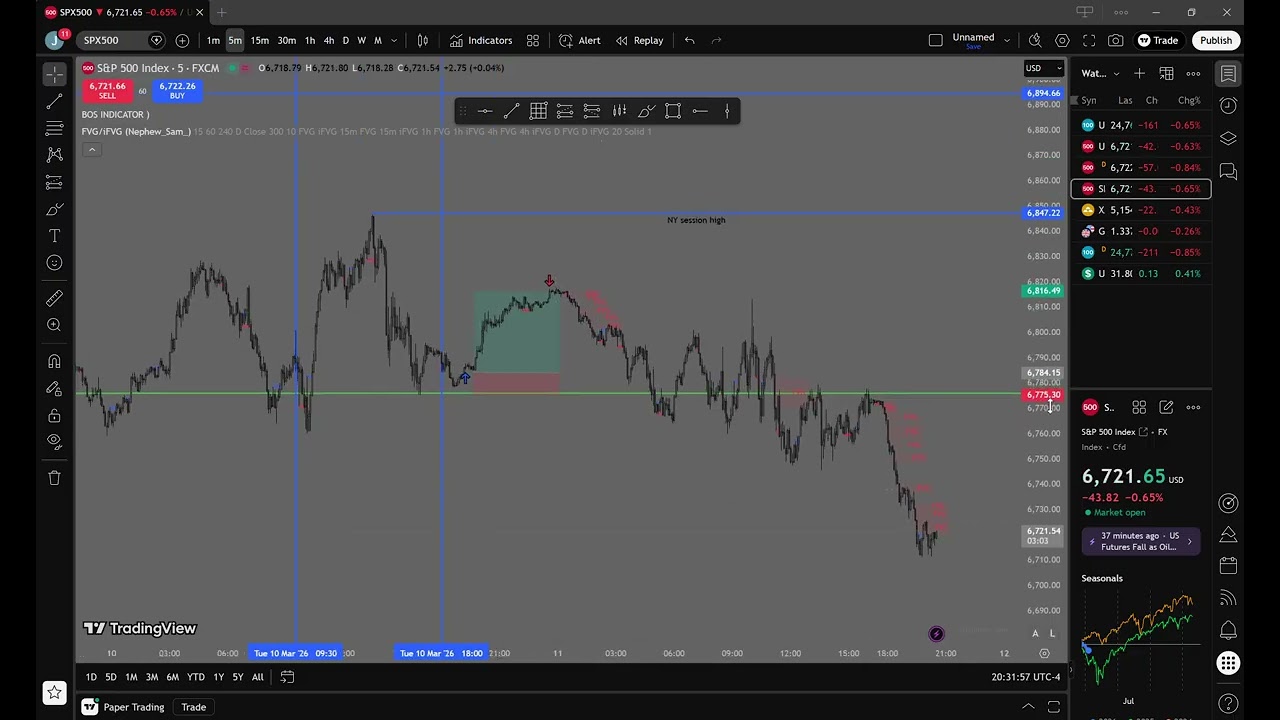Viewport: 1280px width, 720px height.
Task: Toggle auto scale A button
Action: pos(1035,633)
